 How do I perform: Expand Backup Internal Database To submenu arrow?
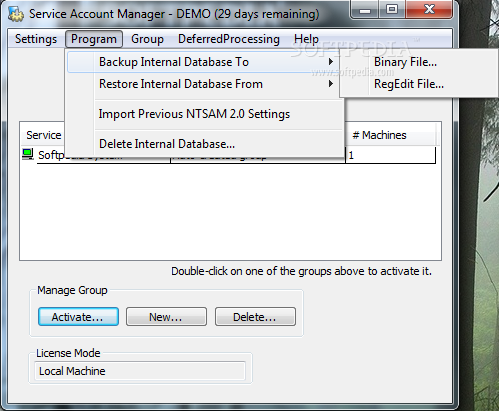coord(330,62)
